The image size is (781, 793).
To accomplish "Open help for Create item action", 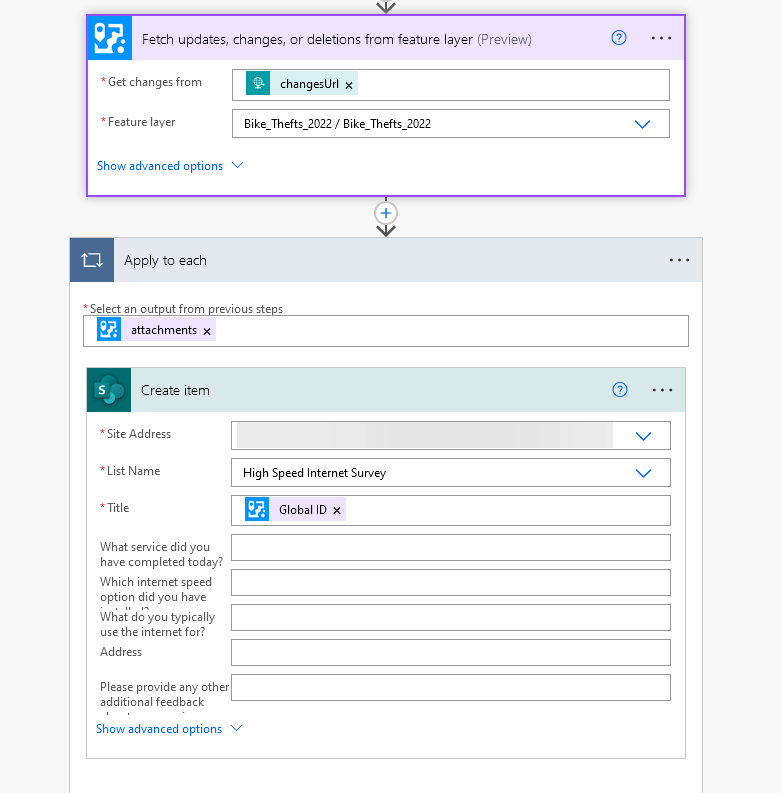I will click(x=620, y=390).
